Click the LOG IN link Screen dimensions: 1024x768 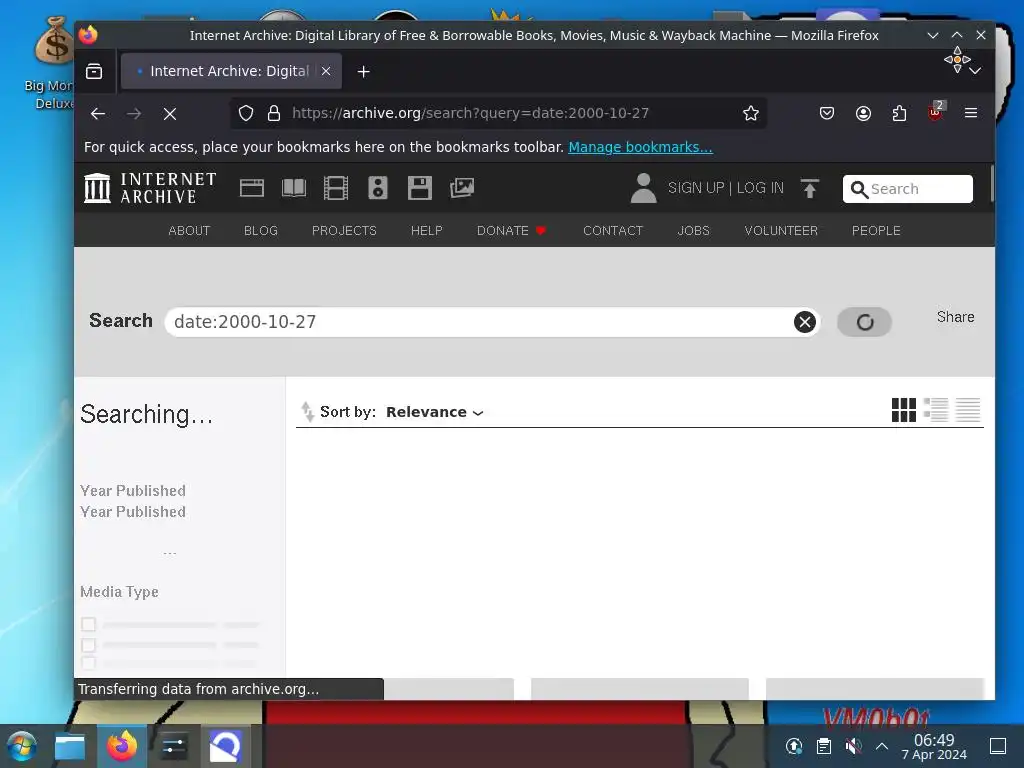coord(760,188)
